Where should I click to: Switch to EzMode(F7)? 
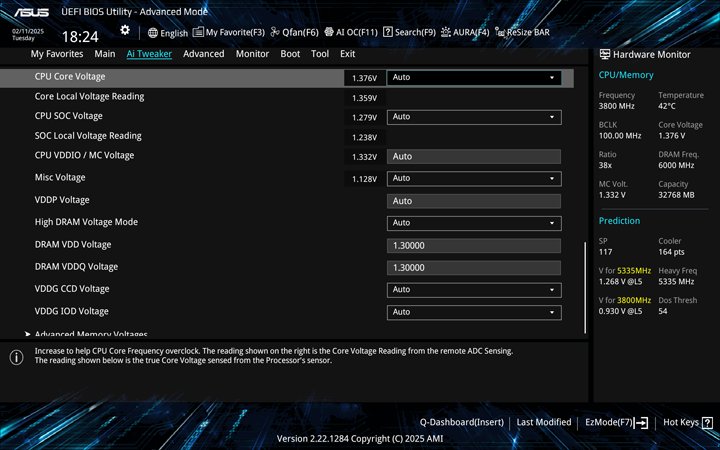[x=616, y=423]
